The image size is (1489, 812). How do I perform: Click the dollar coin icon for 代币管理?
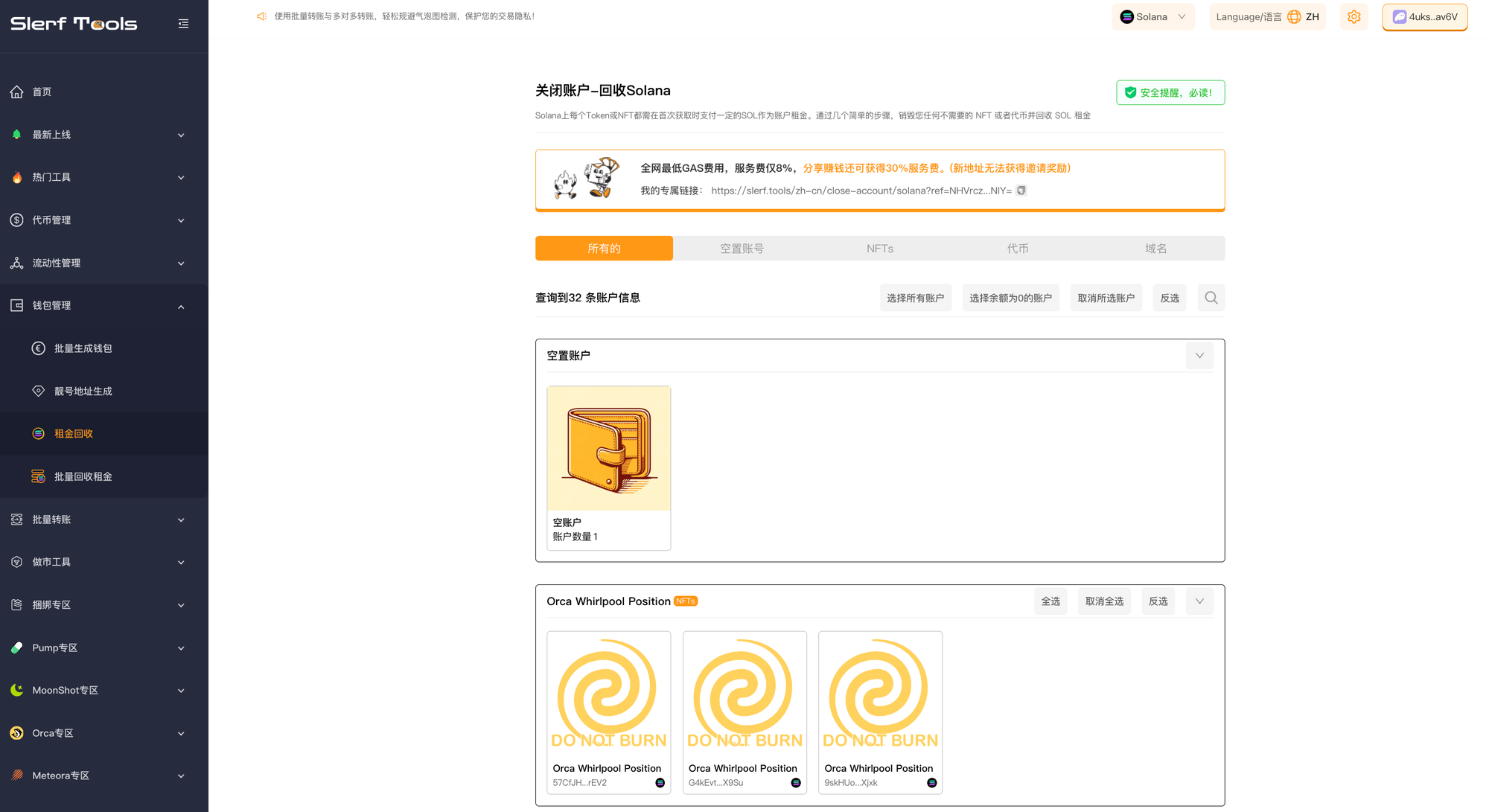pos(17,220)
